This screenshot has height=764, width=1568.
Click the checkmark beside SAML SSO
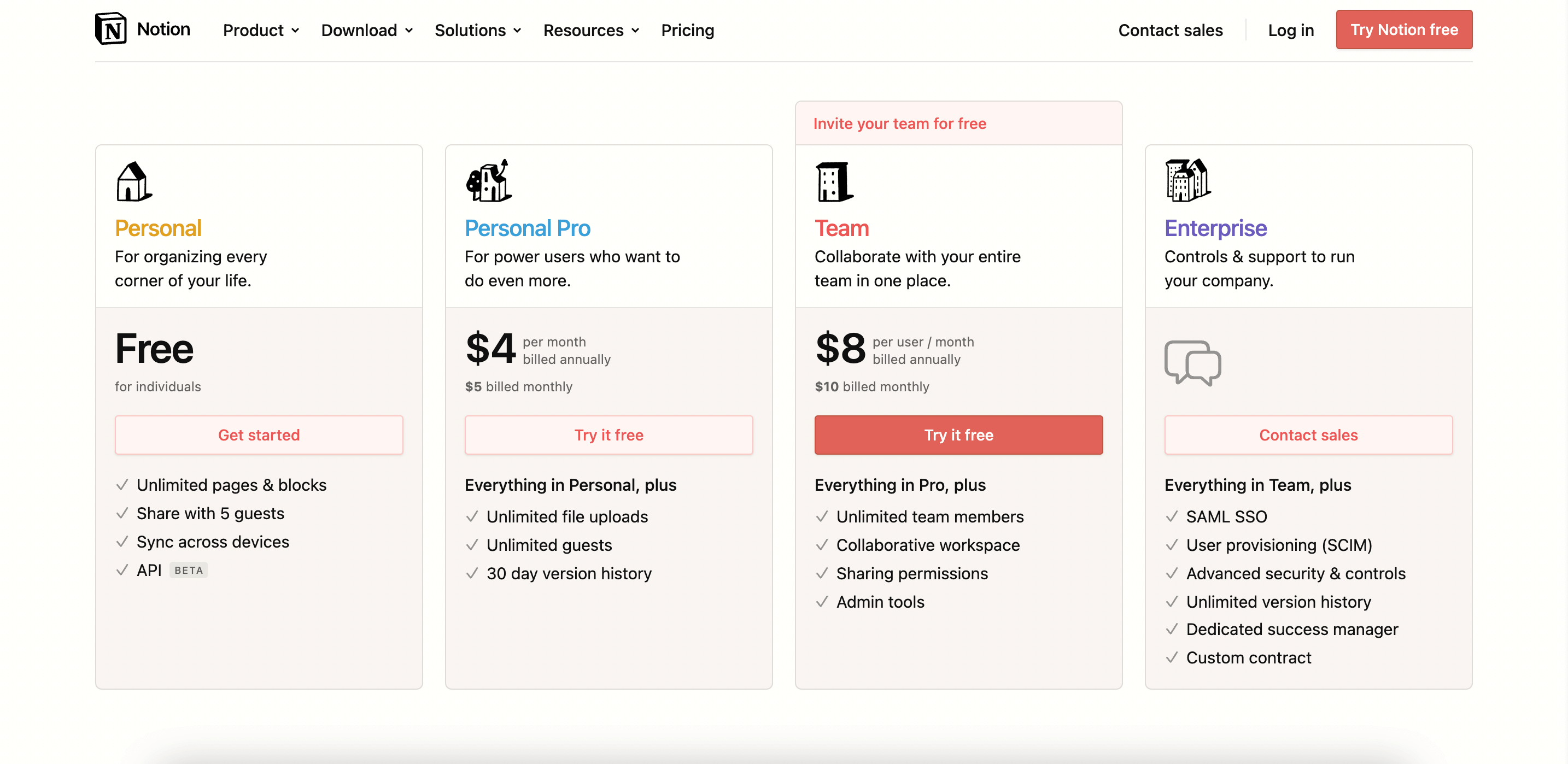coord(1172,516)
